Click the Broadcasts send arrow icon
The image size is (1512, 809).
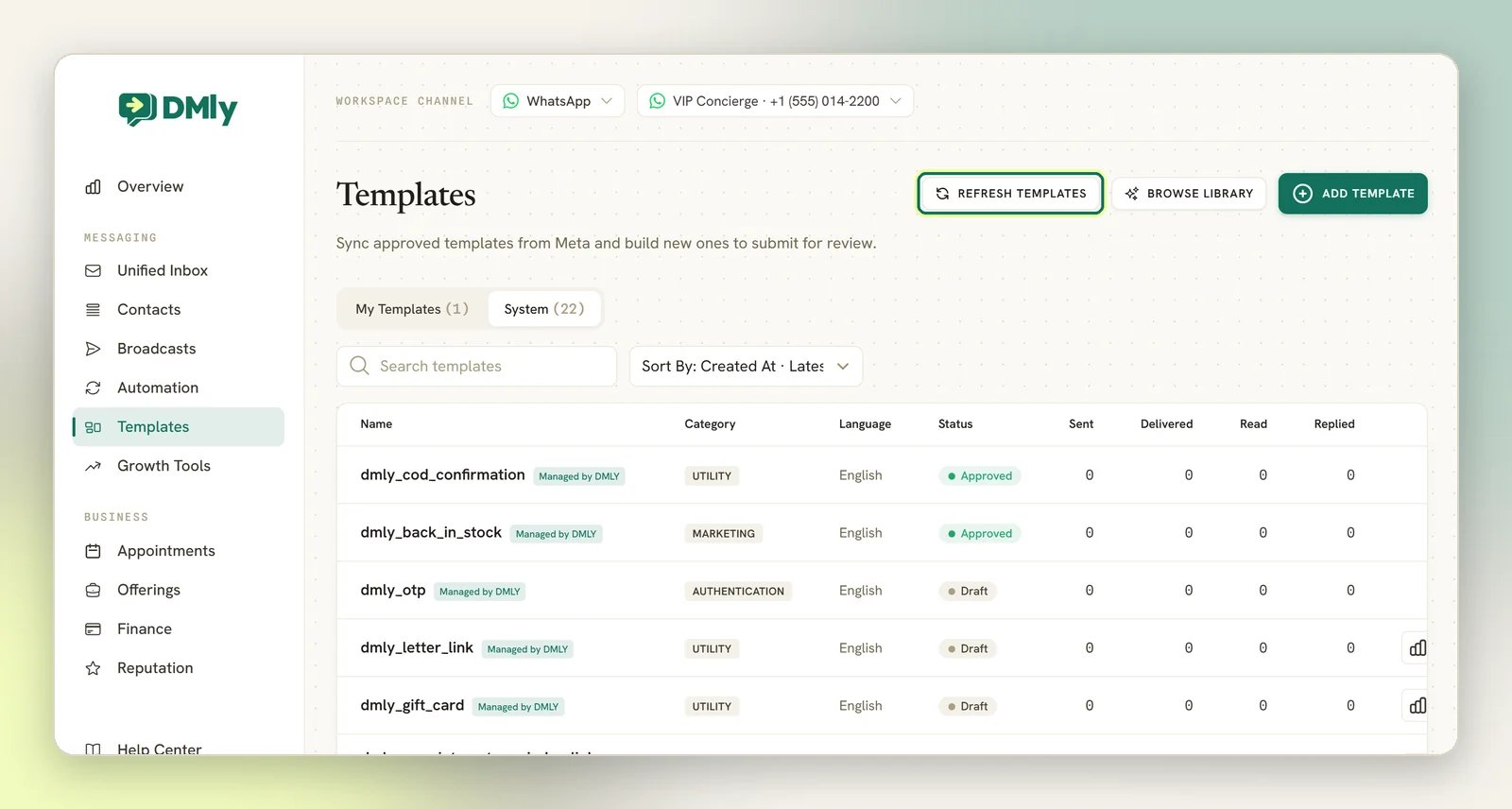coord(93,349)
